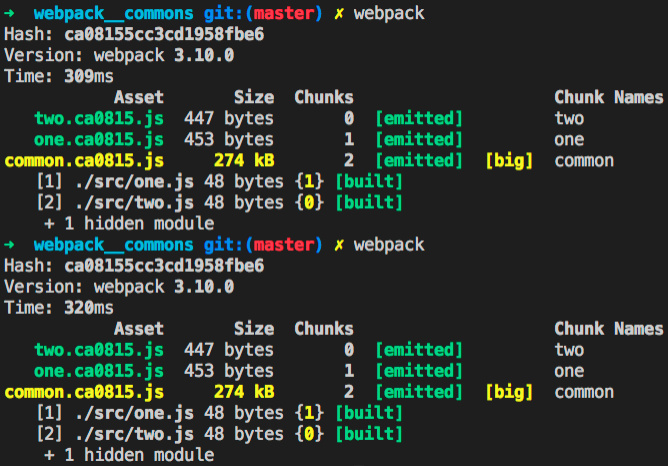The width and height of the screenshot is (668, 466).
Task: Click the typed 'webpack' command on the first prompt
Action: [389, 14]
